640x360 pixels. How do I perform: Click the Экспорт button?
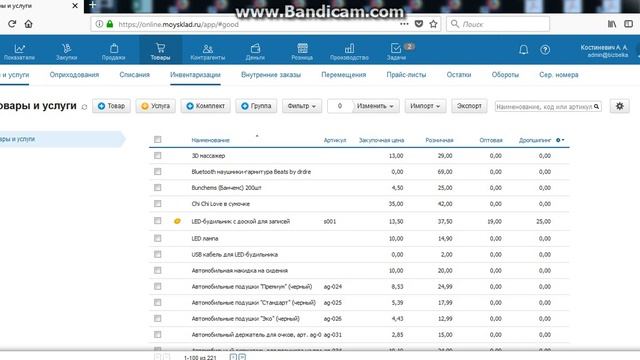click(x=469, y=106)
